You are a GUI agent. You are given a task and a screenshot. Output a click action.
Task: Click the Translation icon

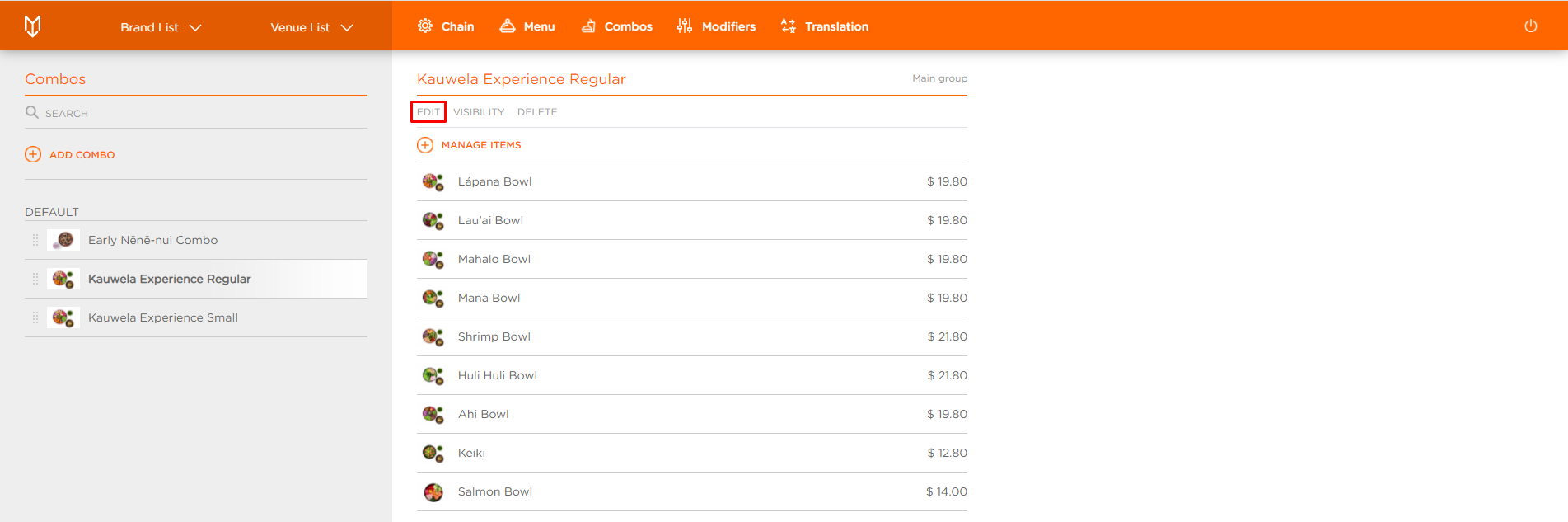coord(789,26)
